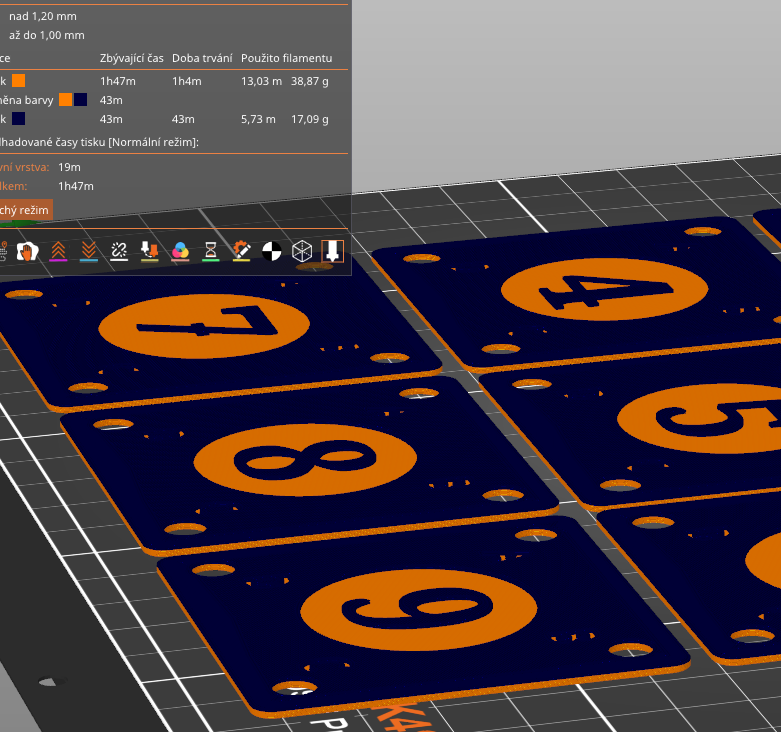Screen dimensions: 781x732
Task: Toggle center of gravity marker icon
Action: coord(271,251)
